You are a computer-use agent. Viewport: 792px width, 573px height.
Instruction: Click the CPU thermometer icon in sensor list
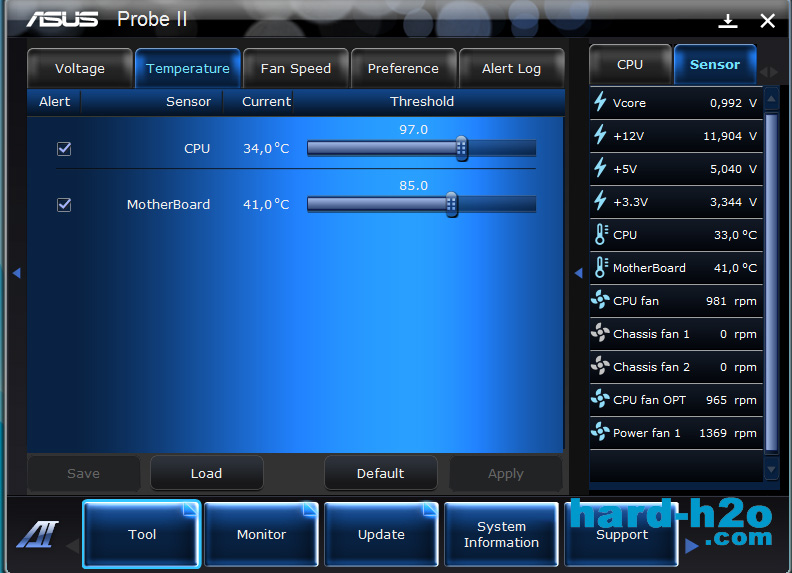point(601,234)
